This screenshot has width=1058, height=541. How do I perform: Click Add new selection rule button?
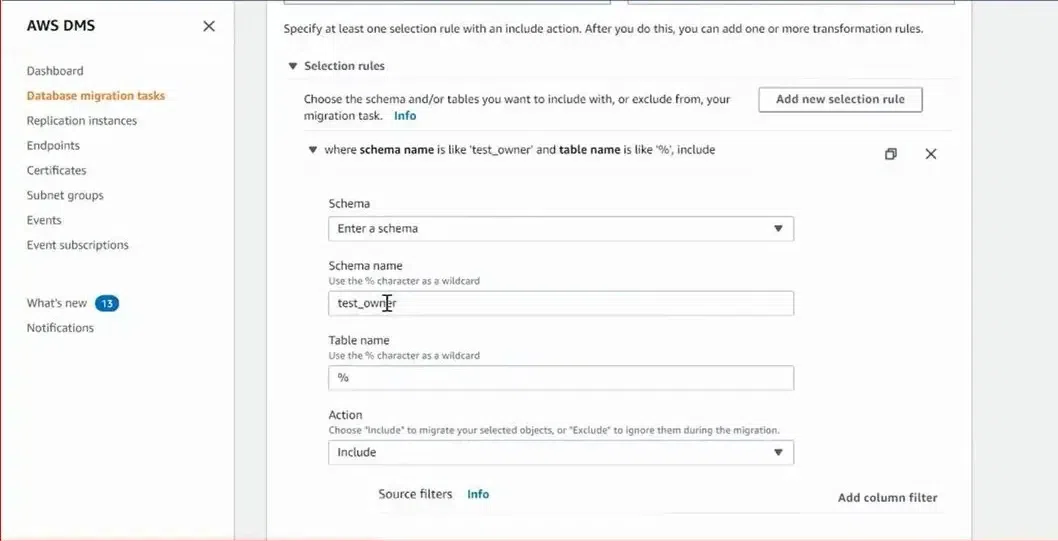tap(840, 100)
